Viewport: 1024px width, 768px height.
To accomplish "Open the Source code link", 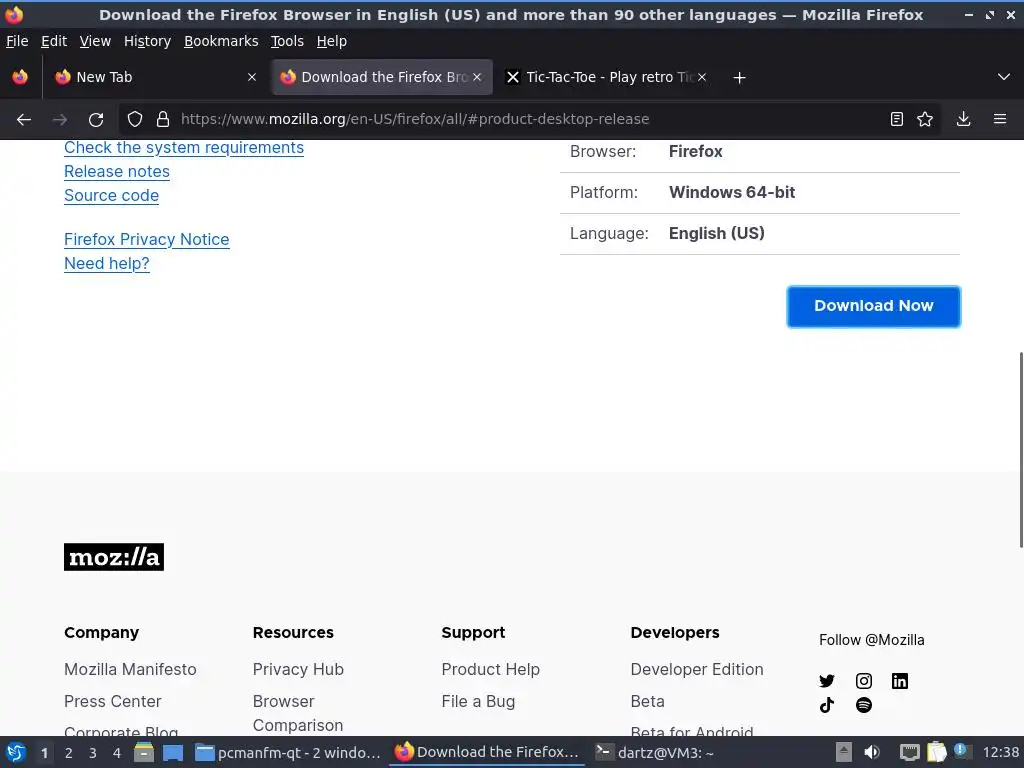I will pyautogui.click(x=112, y=195).
